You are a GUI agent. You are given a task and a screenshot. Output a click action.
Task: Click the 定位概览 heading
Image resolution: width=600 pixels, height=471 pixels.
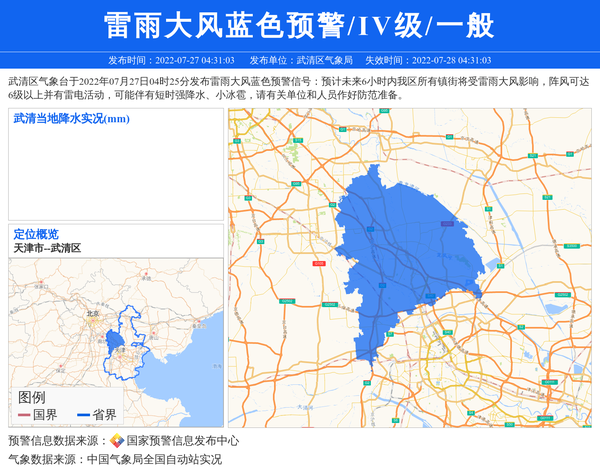[36, 233]
